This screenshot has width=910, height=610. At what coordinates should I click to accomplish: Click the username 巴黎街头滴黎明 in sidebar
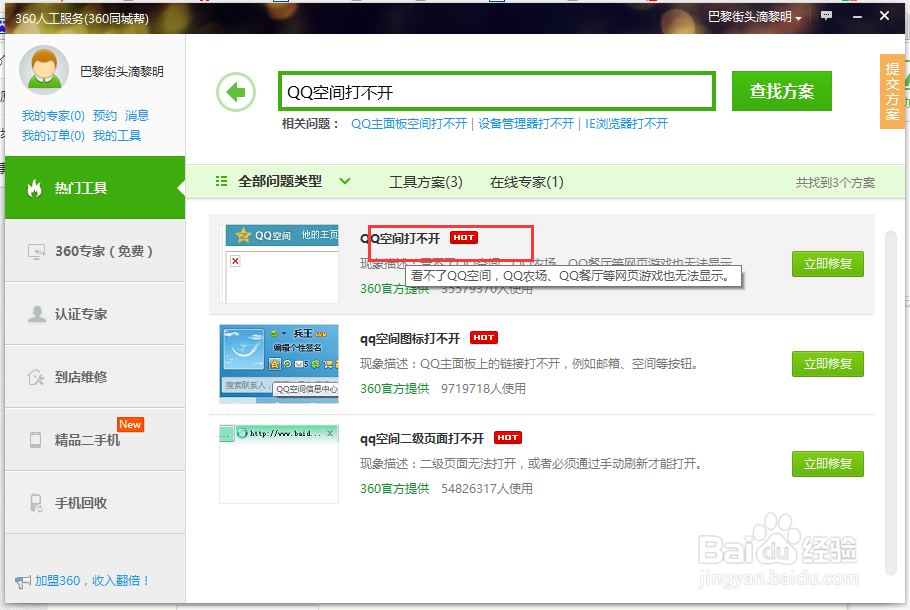pos(122,71)
